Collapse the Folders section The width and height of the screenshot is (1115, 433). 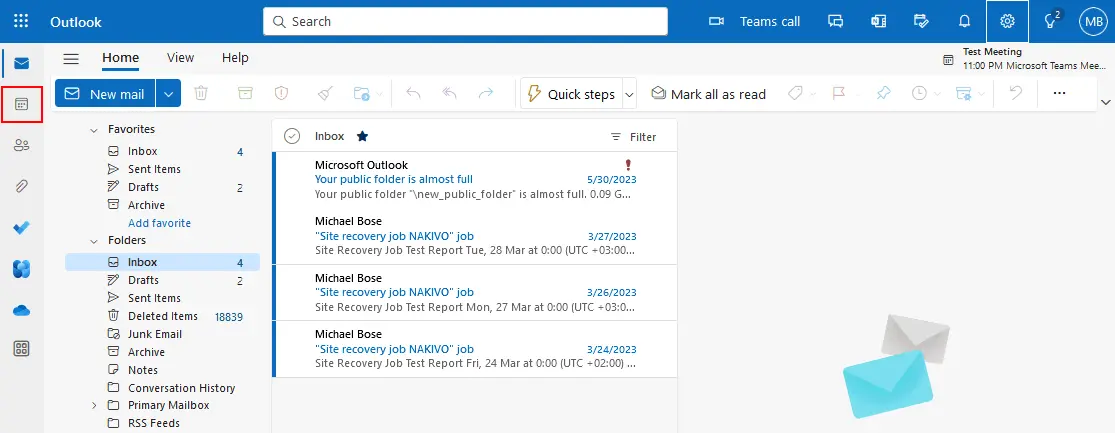(x=94, y=241)
